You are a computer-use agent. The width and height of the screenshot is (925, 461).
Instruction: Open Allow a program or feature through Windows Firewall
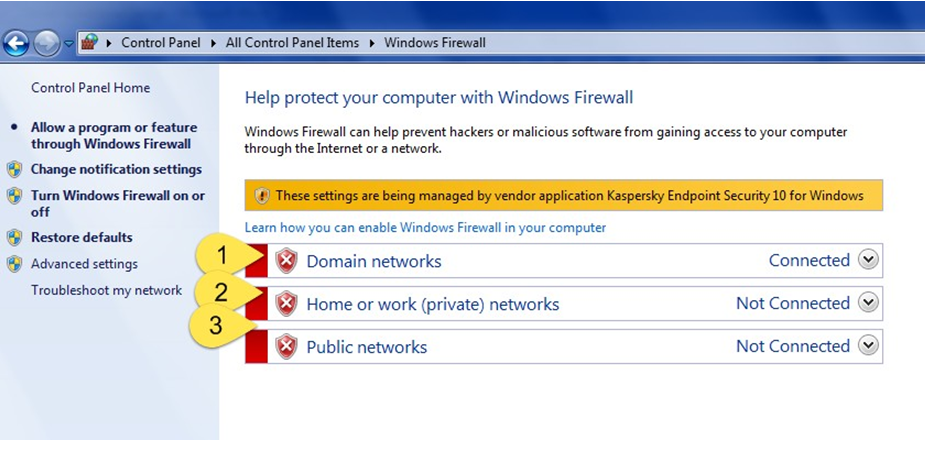click(114, 136)
